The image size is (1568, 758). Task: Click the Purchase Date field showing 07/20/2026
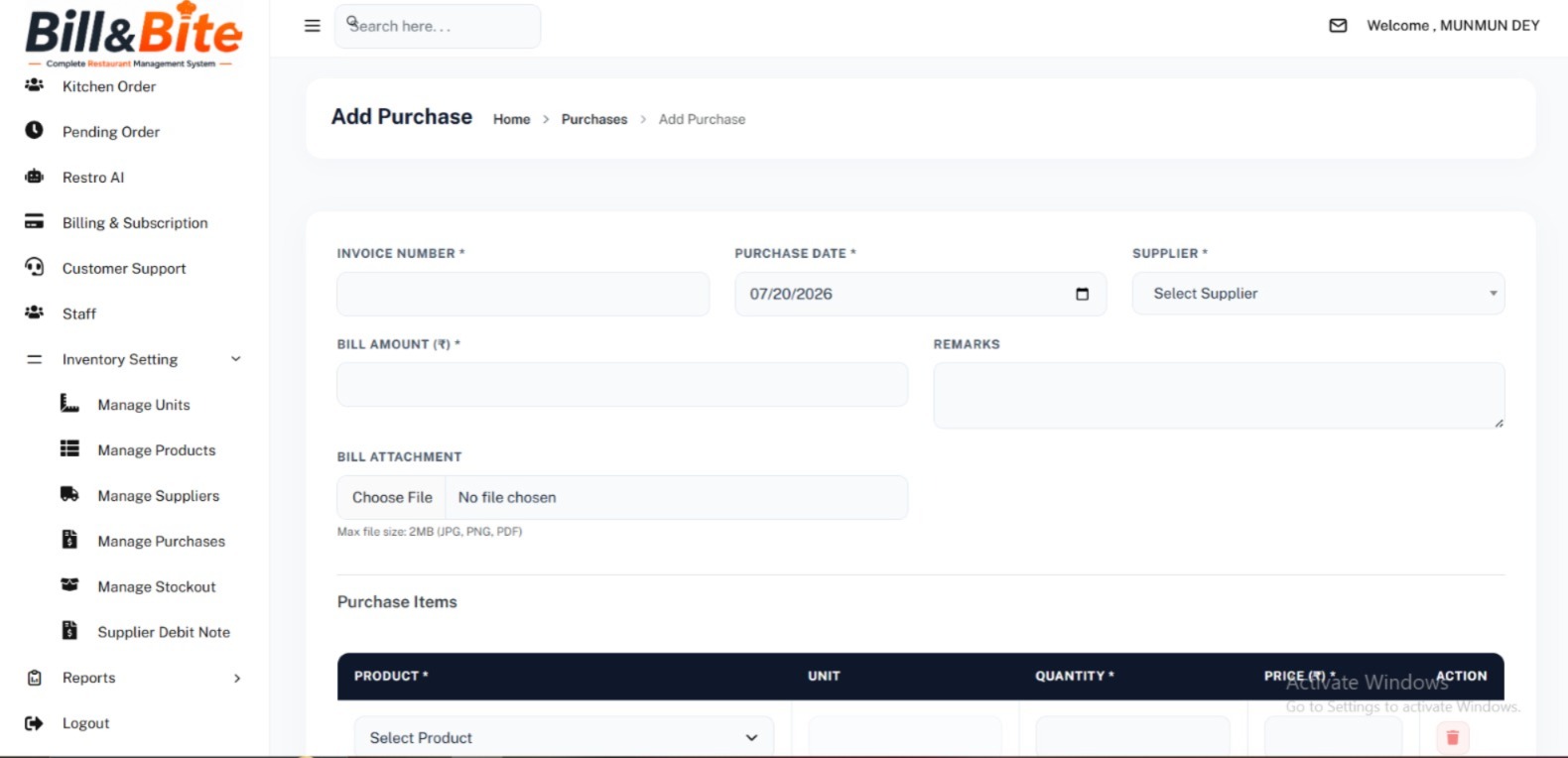pos(920,294)
